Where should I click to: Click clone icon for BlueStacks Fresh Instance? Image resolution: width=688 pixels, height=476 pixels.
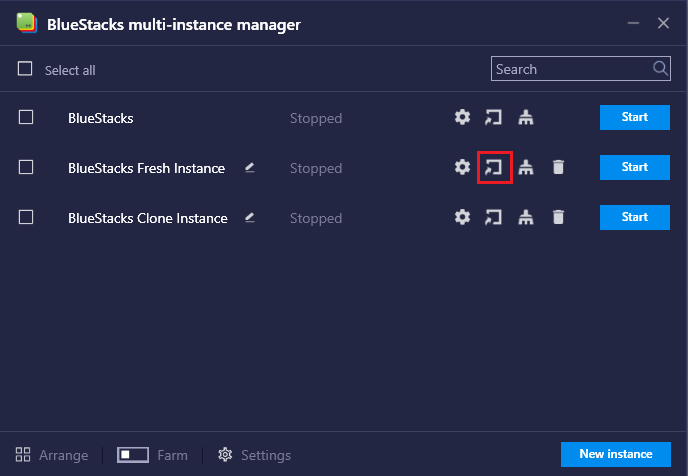tap(526, 167)
